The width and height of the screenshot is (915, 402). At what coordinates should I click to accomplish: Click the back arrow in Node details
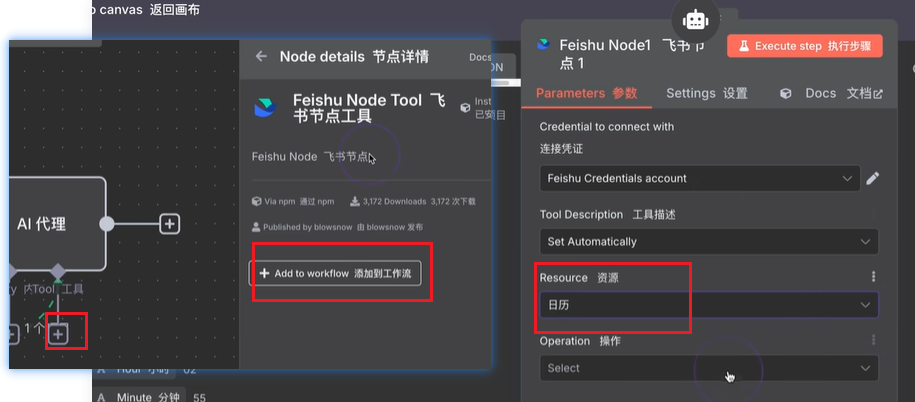pos(261,57)
